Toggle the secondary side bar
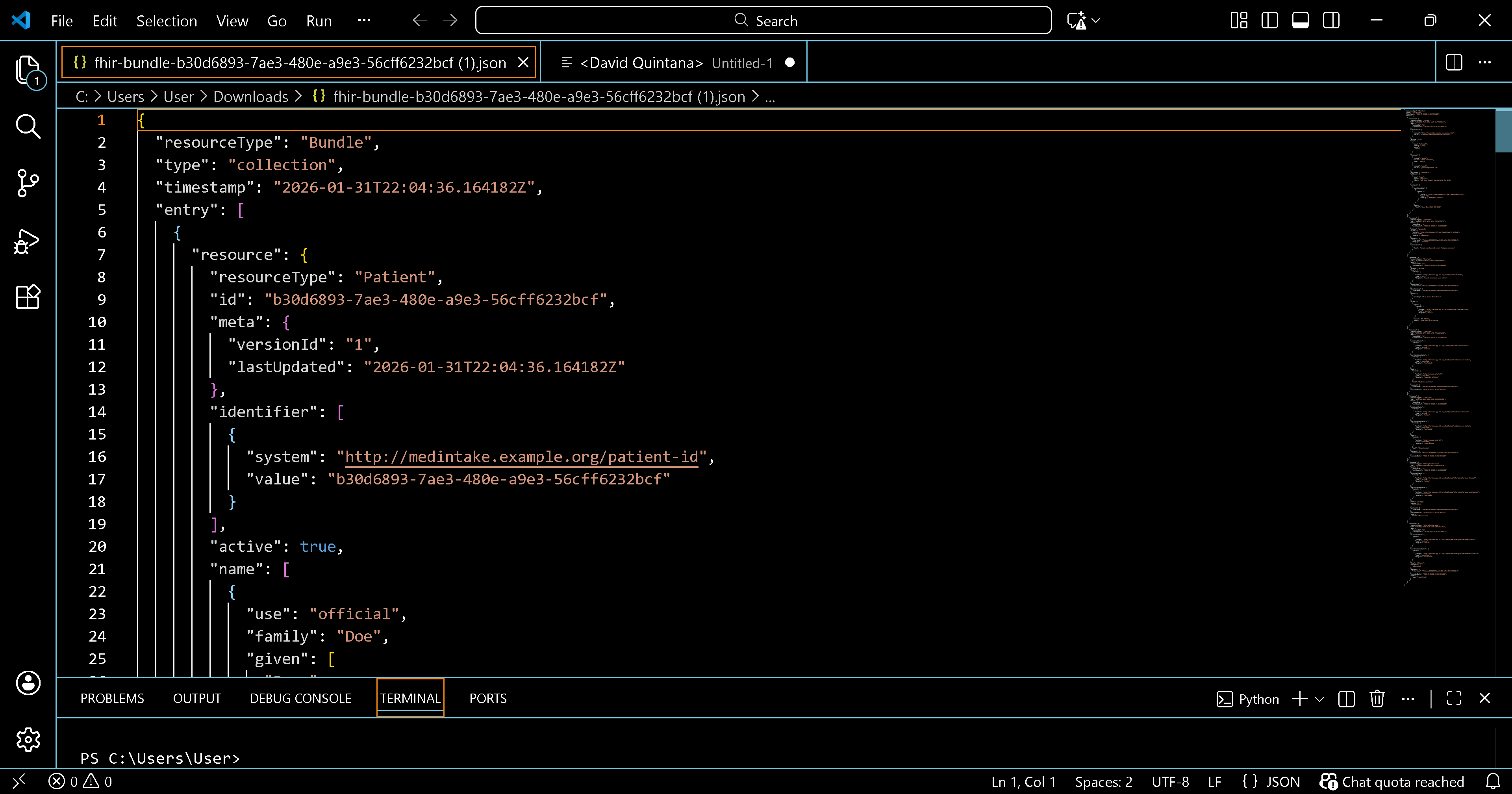This screenshot has height=794, width=1512. (x=1330, y=20)
